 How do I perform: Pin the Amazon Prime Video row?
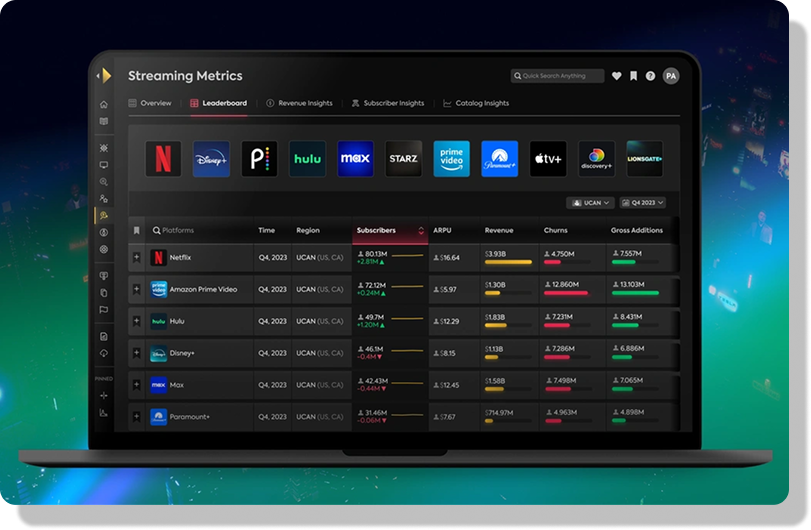[x=137, y=290]
